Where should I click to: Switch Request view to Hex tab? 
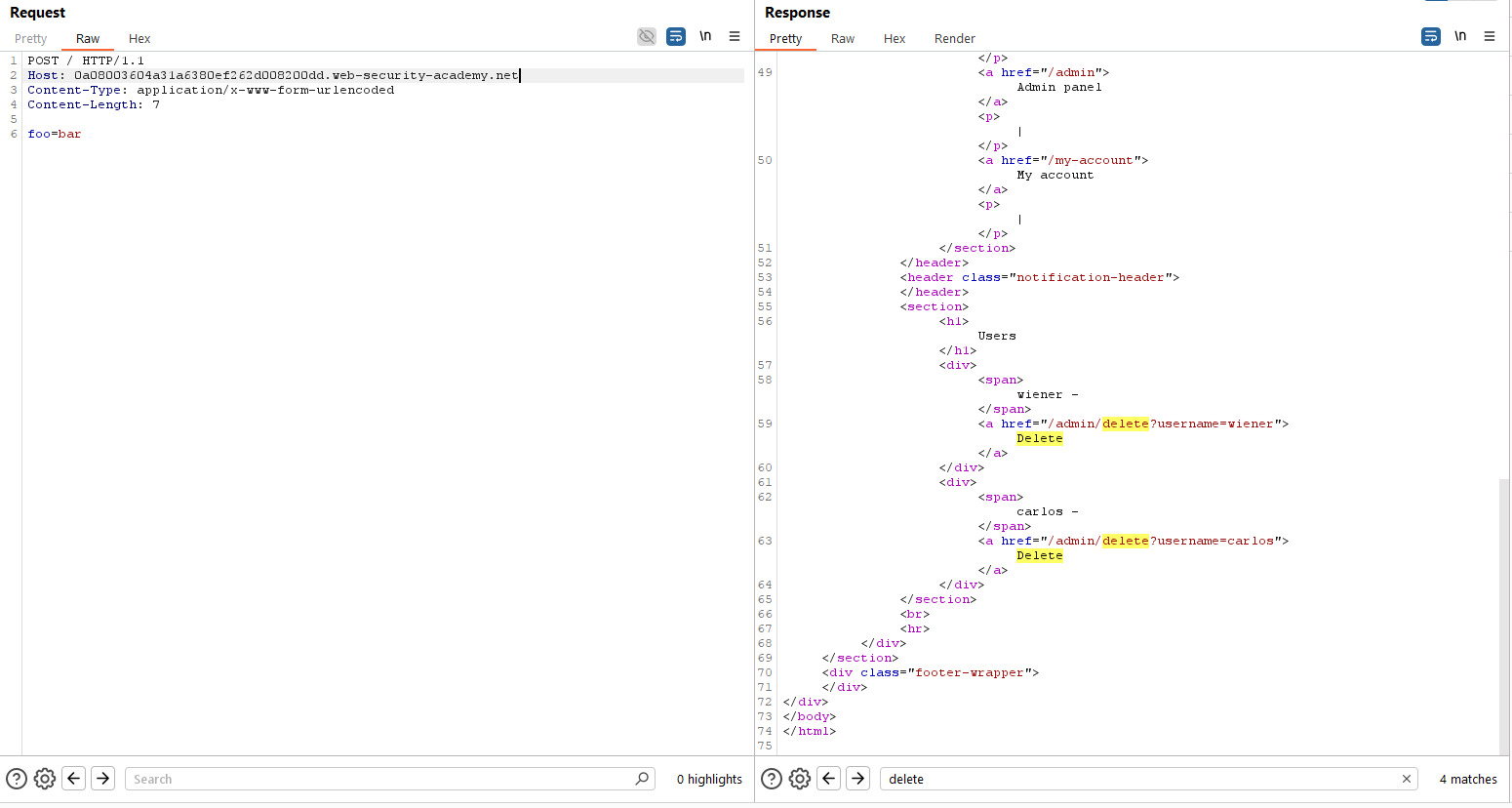click(x=139, y=39)
